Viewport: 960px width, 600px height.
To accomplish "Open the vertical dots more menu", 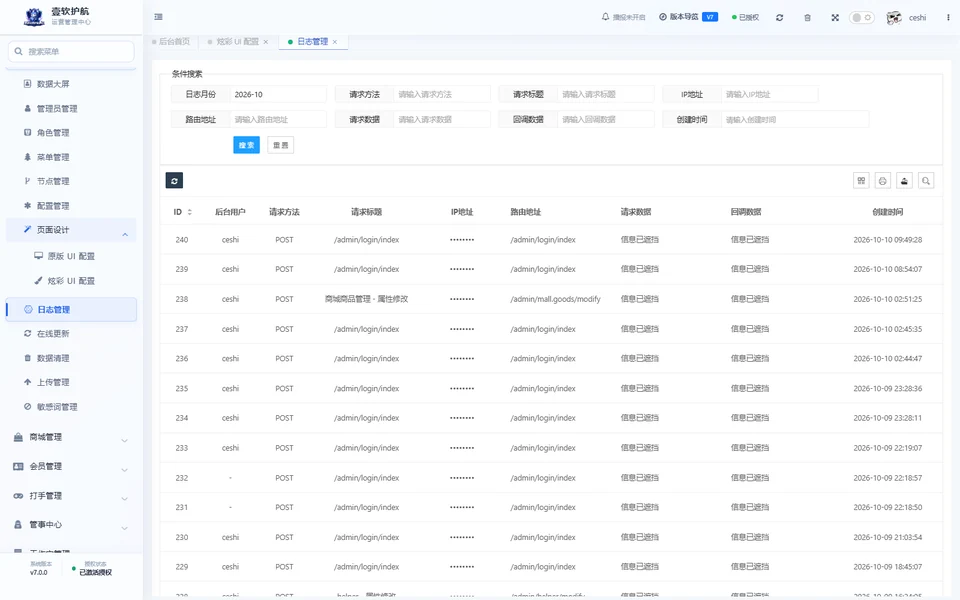I will coord(948,17).
